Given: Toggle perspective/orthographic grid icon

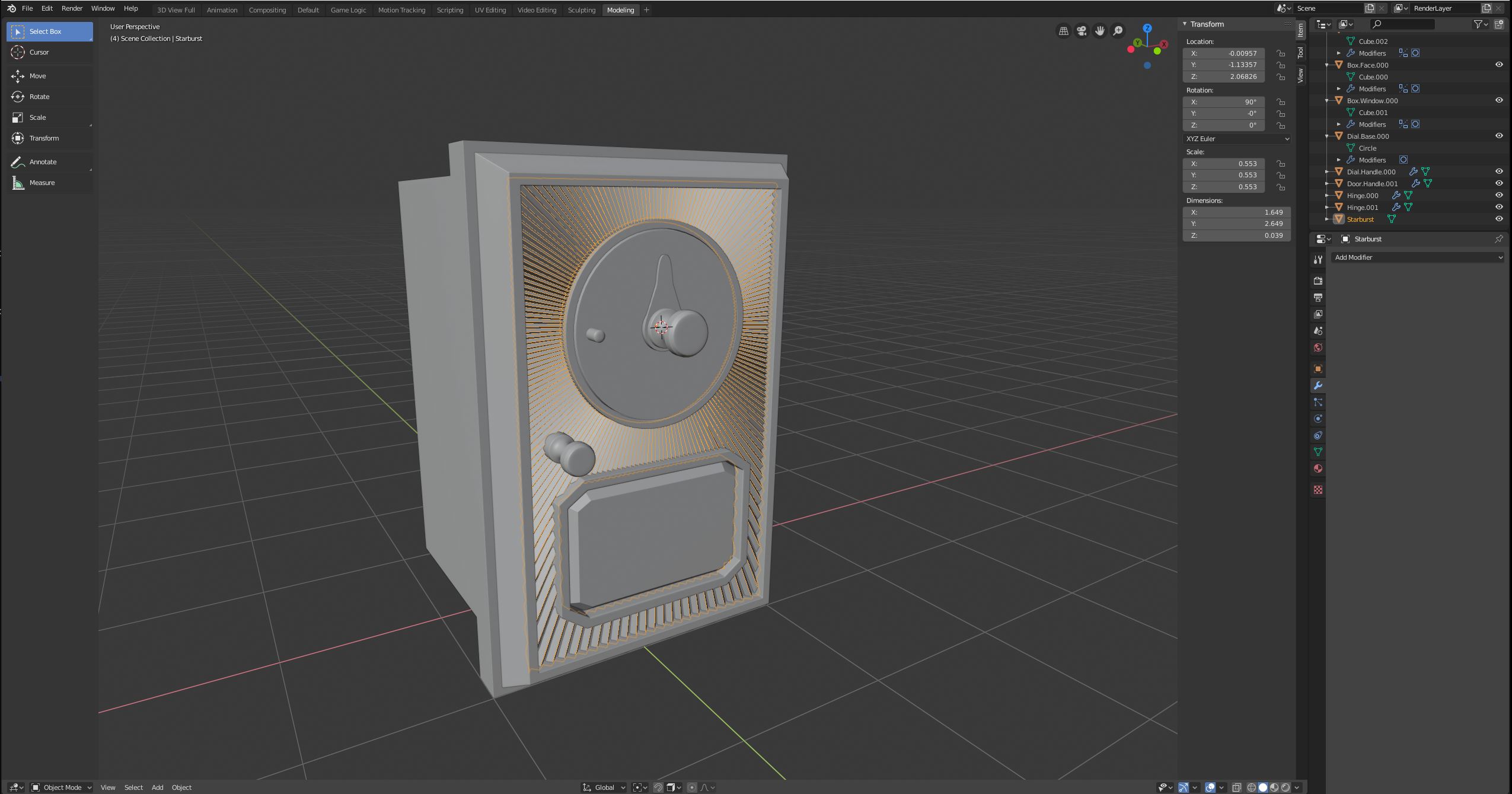Looking at the screenshot, I should tap(1064, 31).
